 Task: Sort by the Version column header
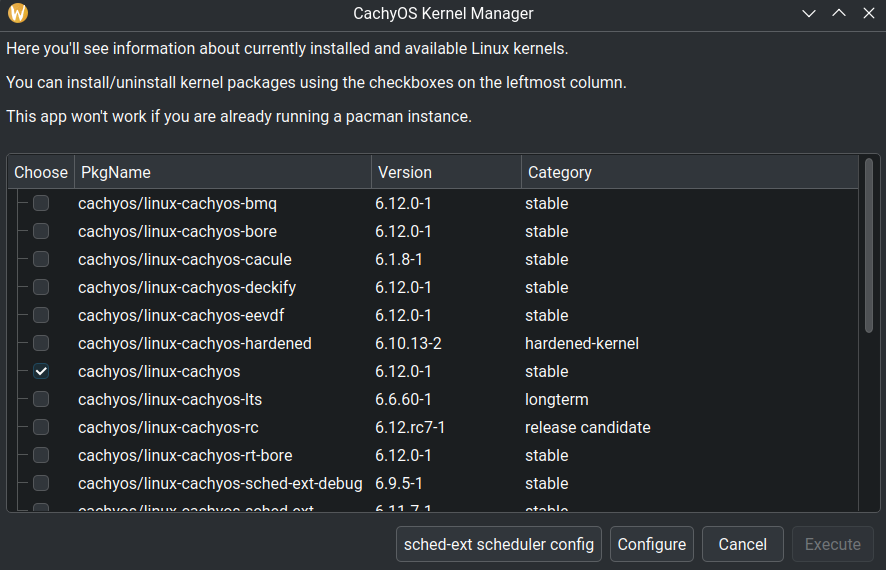446,172
